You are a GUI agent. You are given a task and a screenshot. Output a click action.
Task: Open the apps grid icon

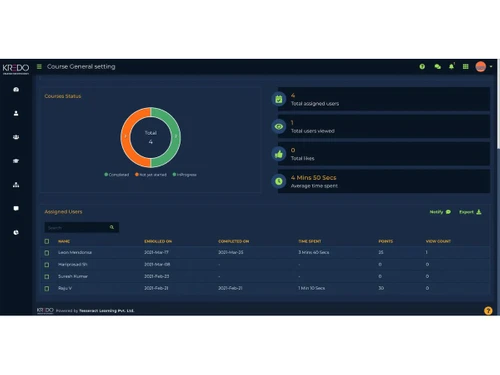(x=466, y=67)
